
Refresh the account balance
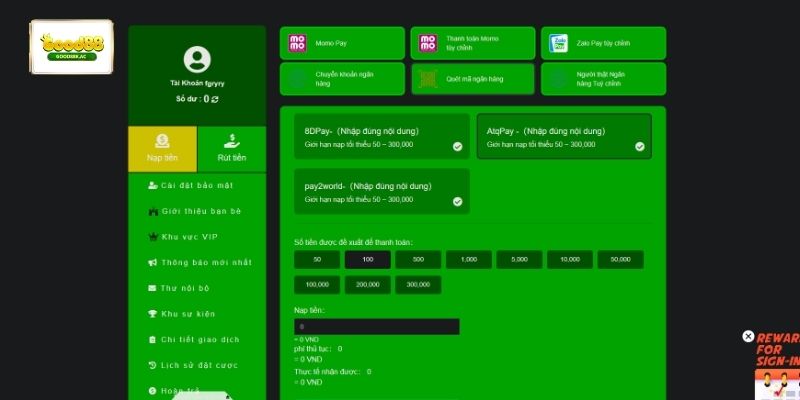215,100
